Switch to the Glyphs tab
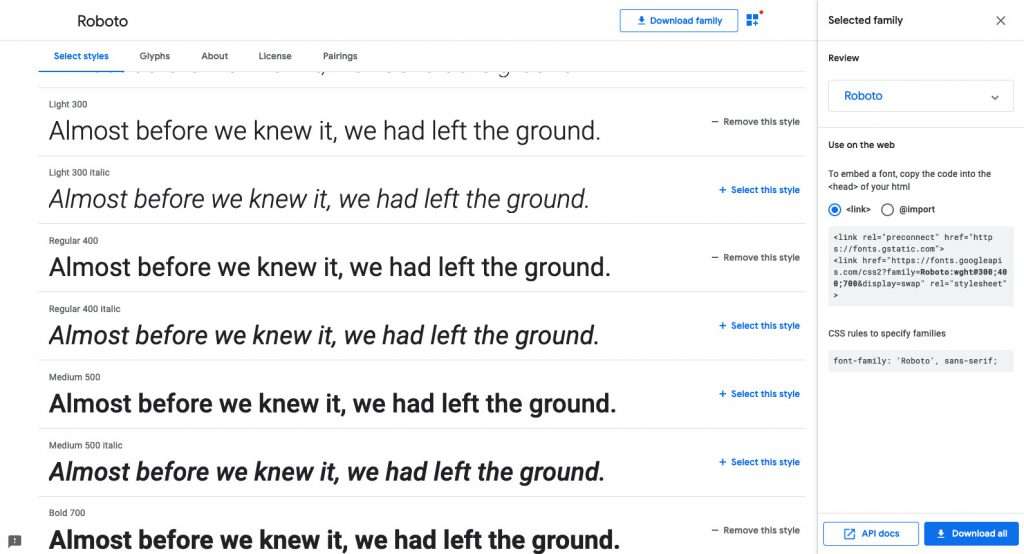This screenshot has height=554, width=1024. (155, 56)
